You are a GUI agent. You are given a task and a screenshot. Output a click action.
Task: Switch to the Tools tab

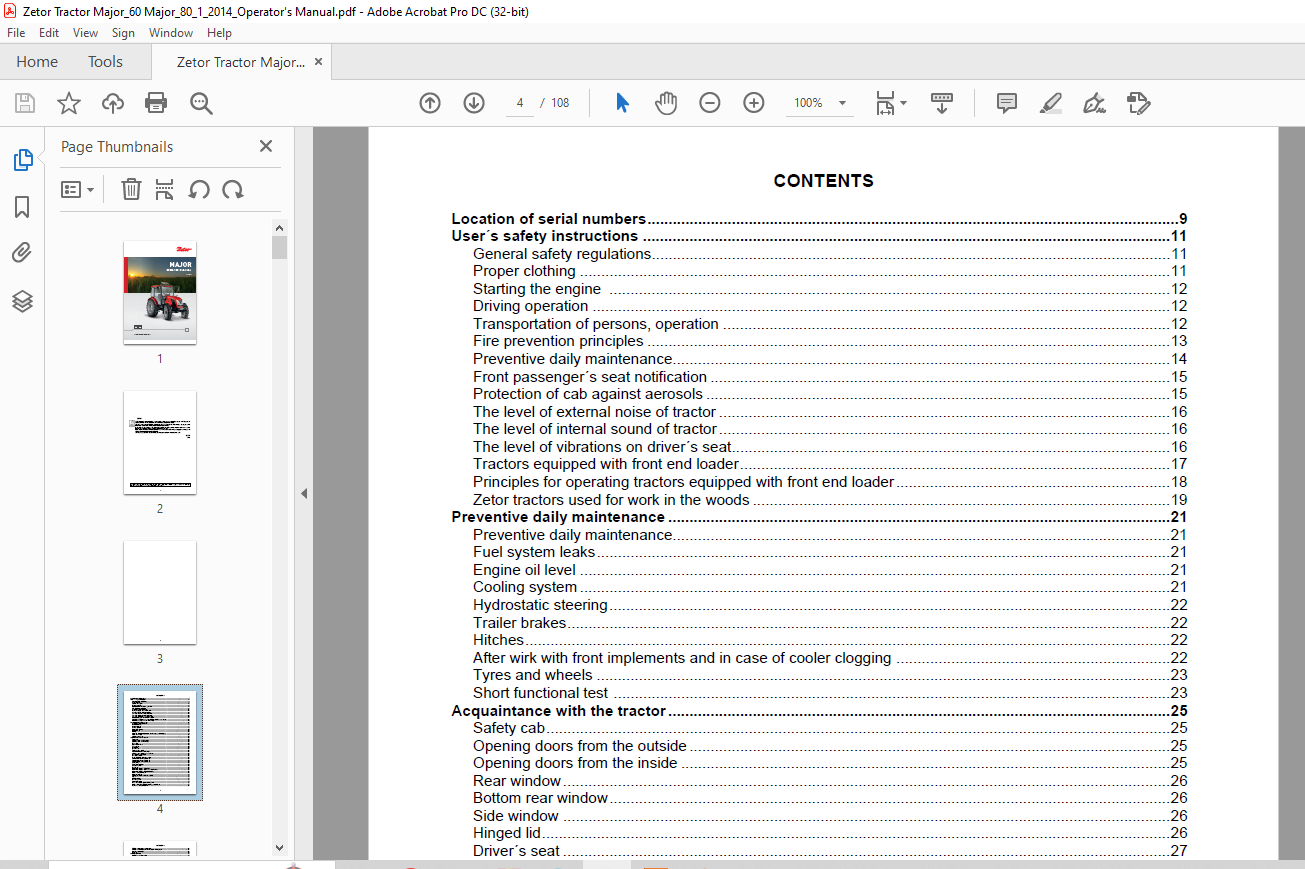coord(105,62)
